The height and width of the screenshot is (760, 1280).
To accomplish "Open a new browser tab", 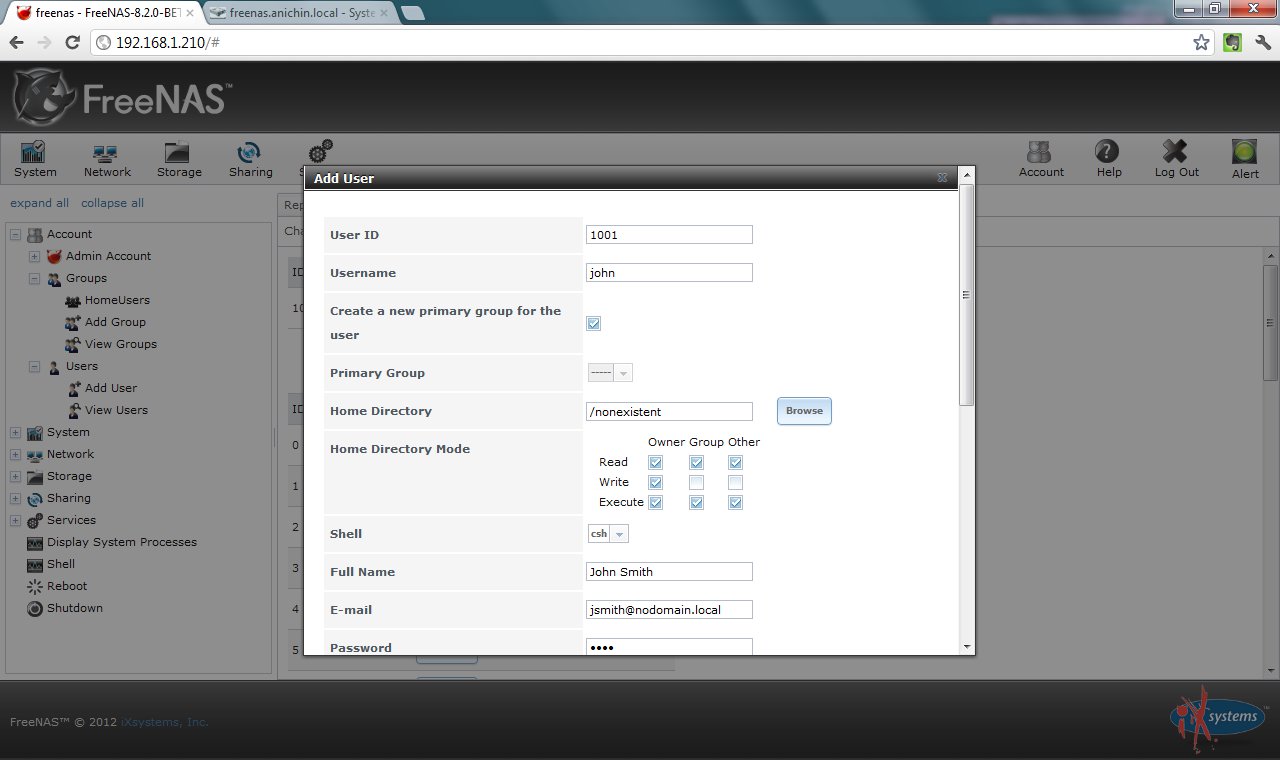I will point(412,13).
